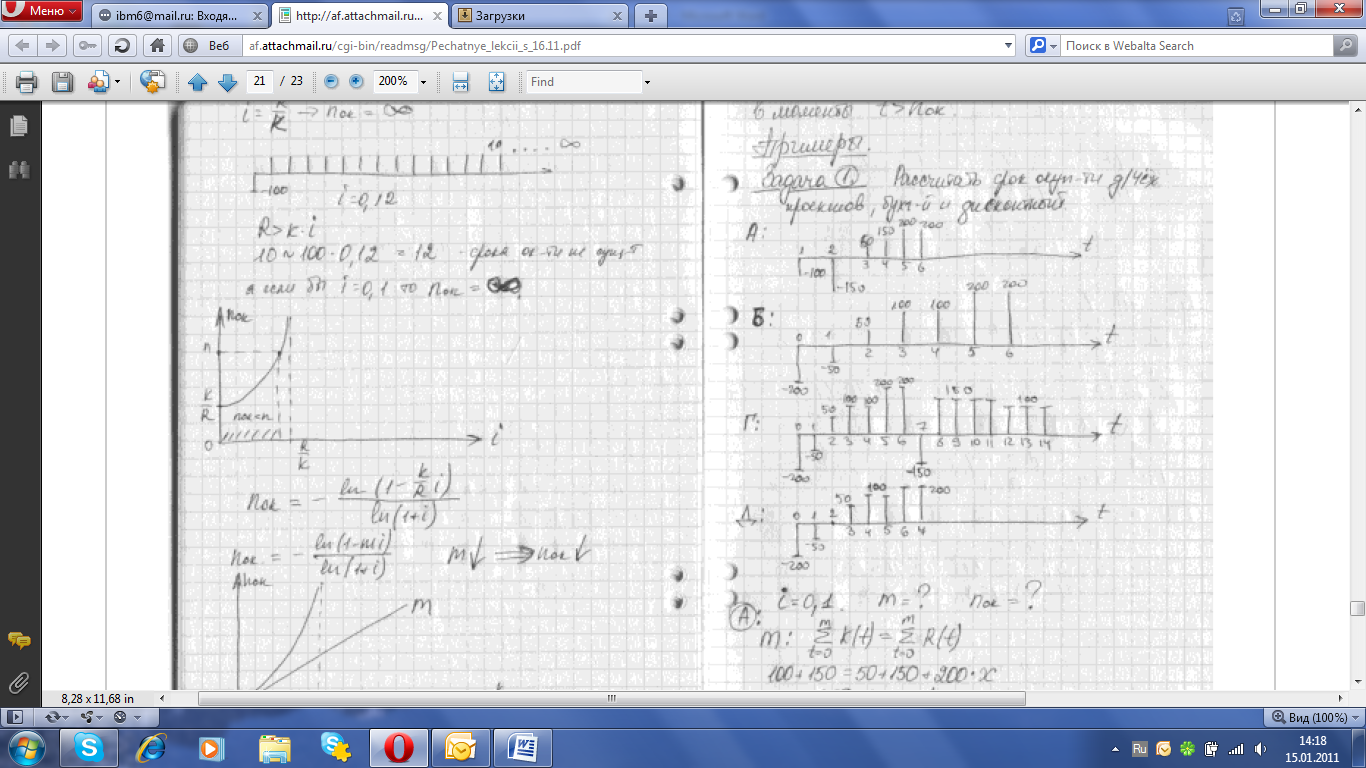
Task: Open the Windows Start menu
Action: pyautogui.click(x=27, y=747)
